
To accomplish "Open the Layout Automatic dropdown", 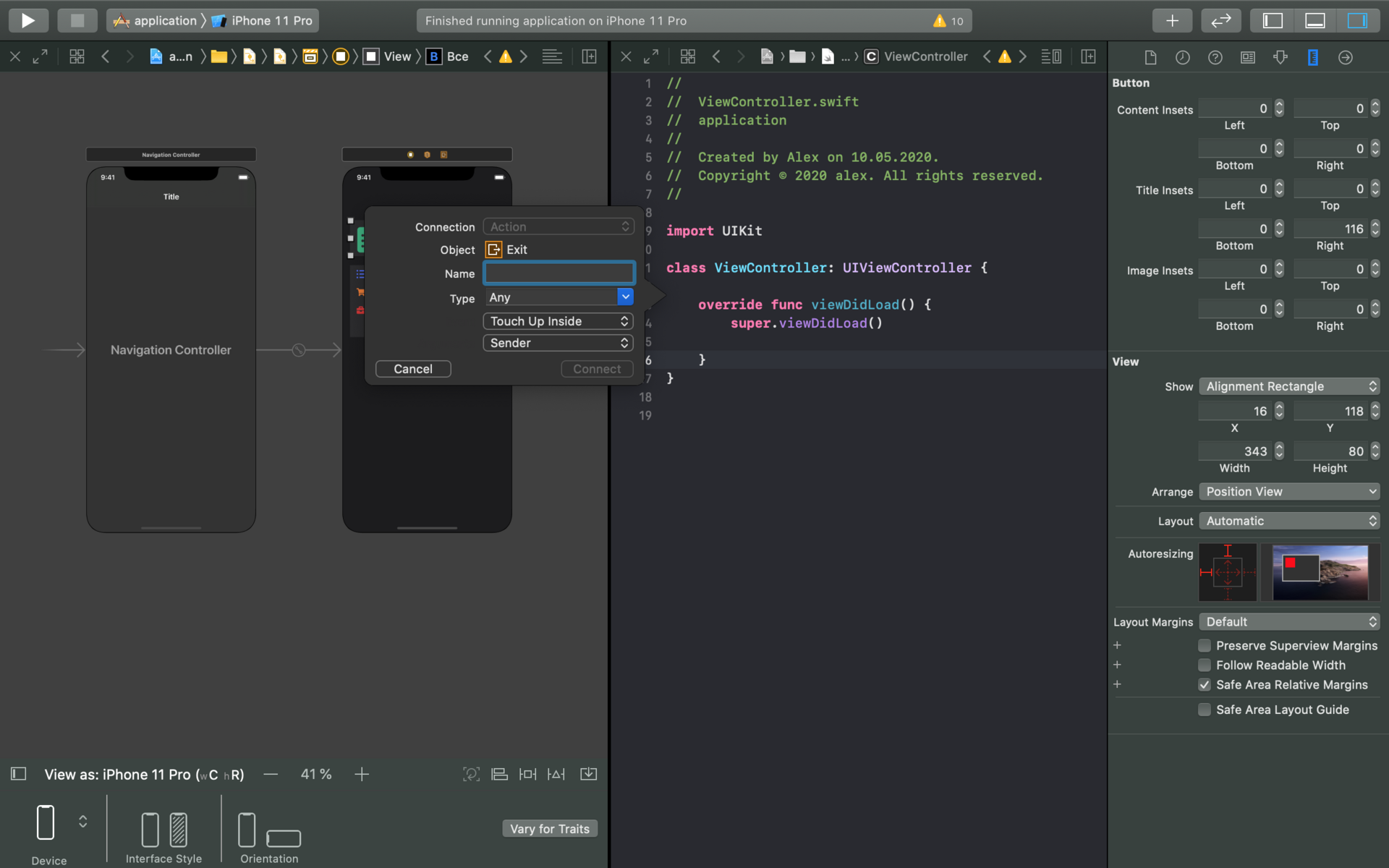I will click(1289, 521).
